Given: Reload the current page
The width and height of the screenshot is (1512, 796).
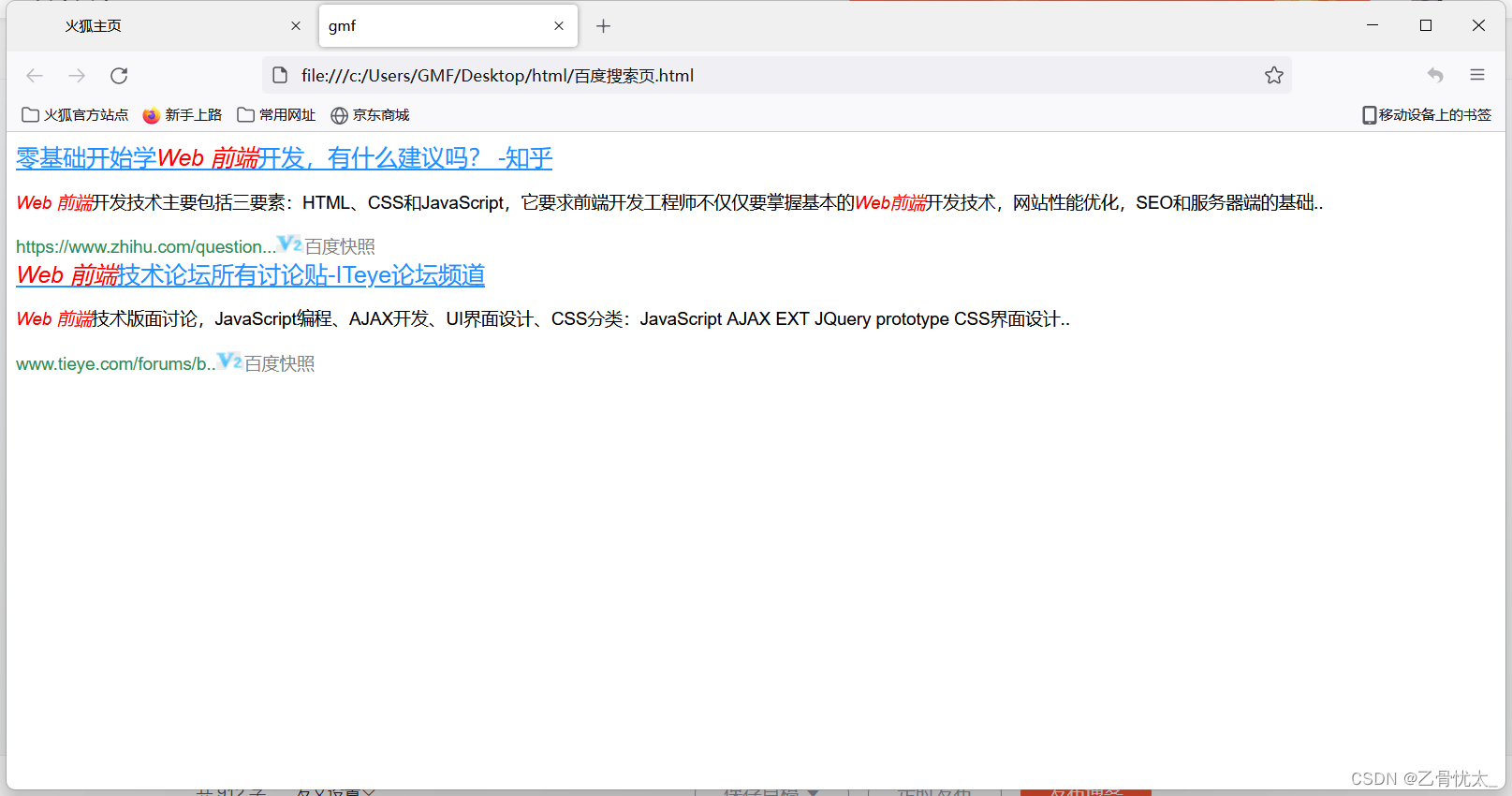Looking at the screenshot, I should pos(119,76).
